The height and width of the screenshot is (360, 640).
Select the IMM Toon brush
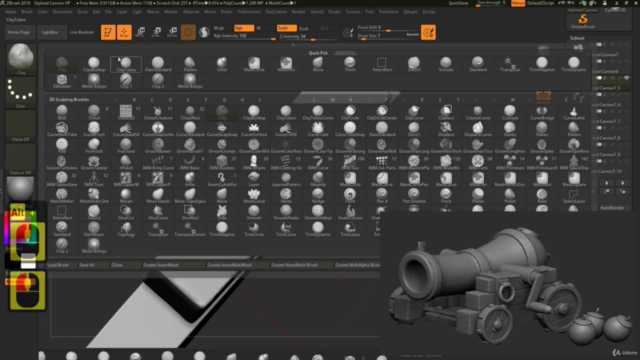[94, 179]
